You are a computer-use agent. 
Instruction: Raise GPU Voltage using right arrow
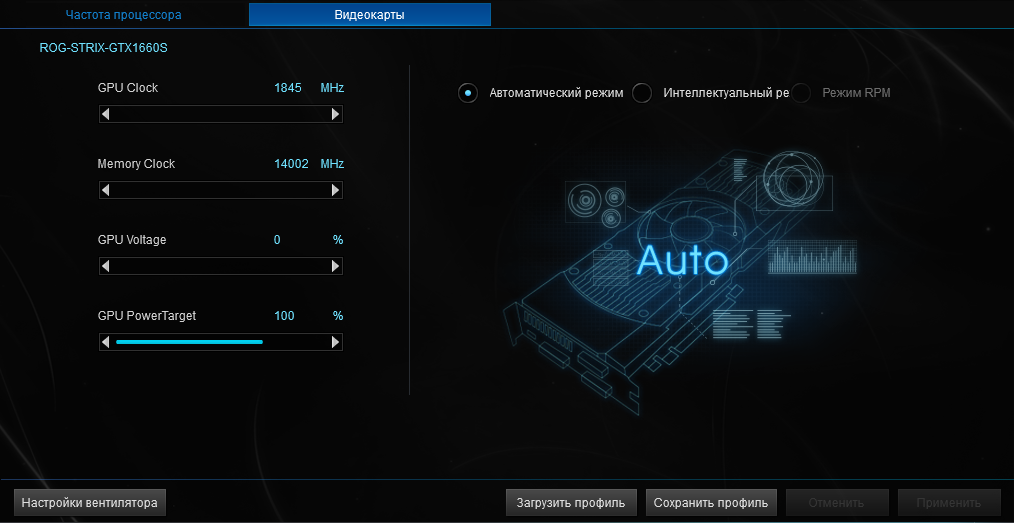tap(336, 266)
